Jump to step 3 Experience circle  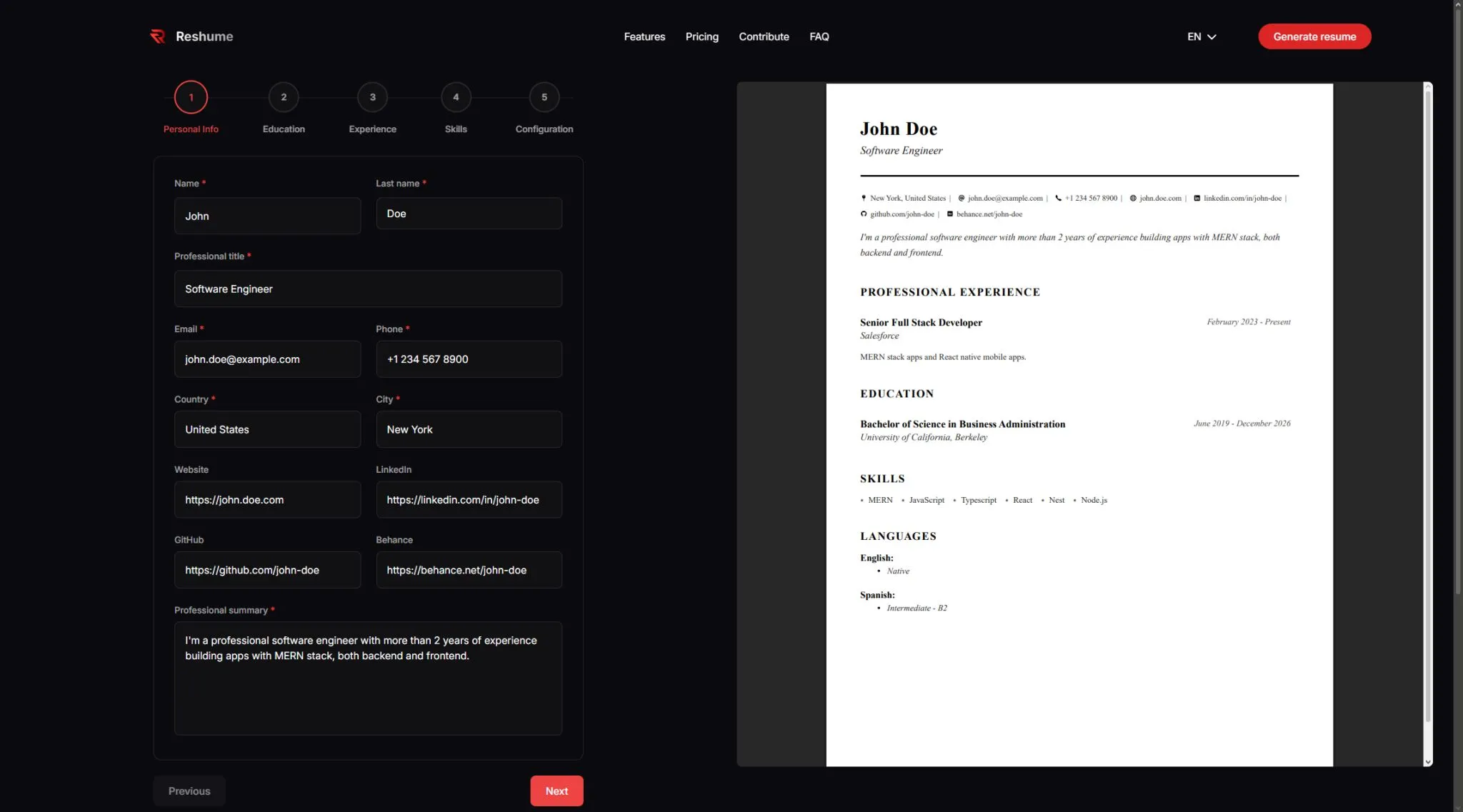372,97
